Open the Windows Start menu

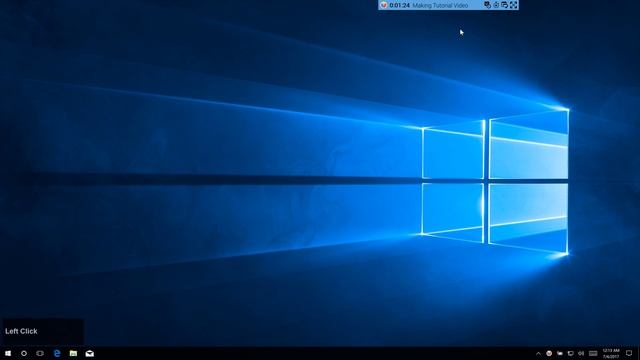click(x=8, y=353)
